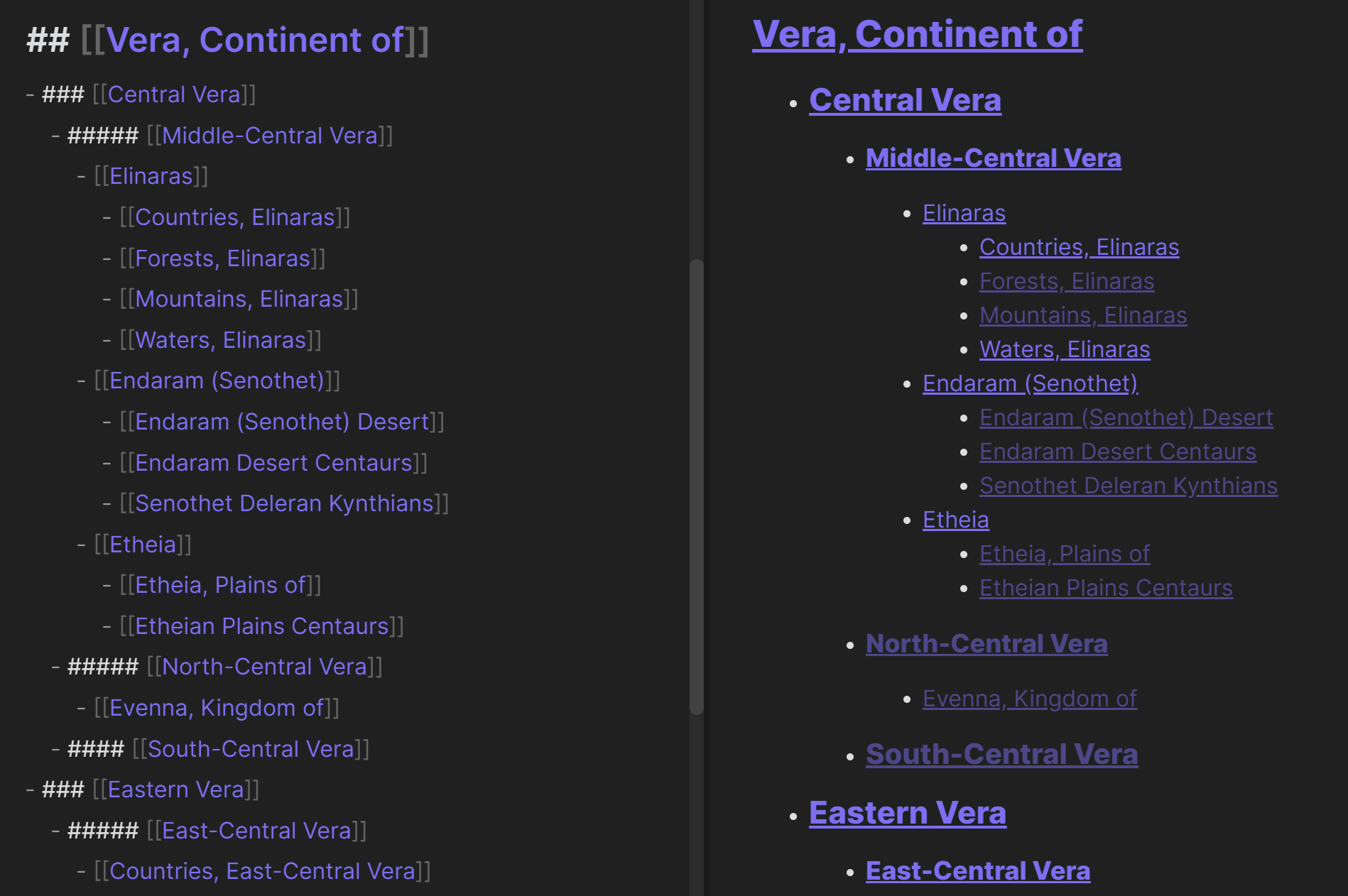The height and width of the screenshot is (896, 1348).
Task: Open "Evenna, Kingdom of" link in preview
Action: pyautogui.click(x=1029, y=699)
